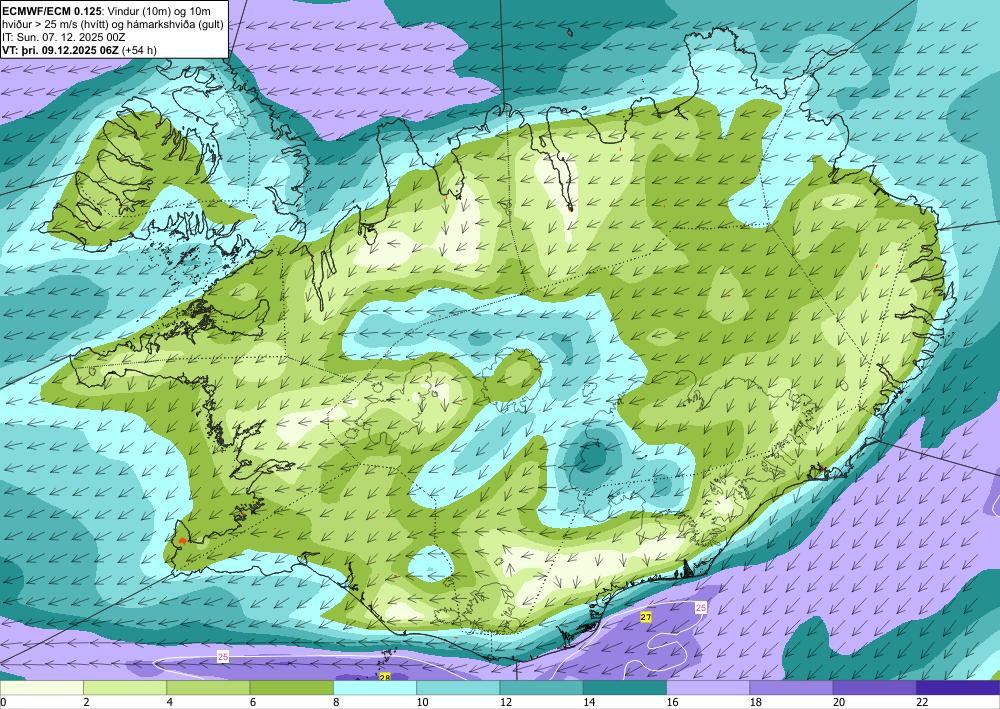Click the olive green 6–8 m/s legend swatch
Screen dimensions: 1000x709
(x=291, y=688)
